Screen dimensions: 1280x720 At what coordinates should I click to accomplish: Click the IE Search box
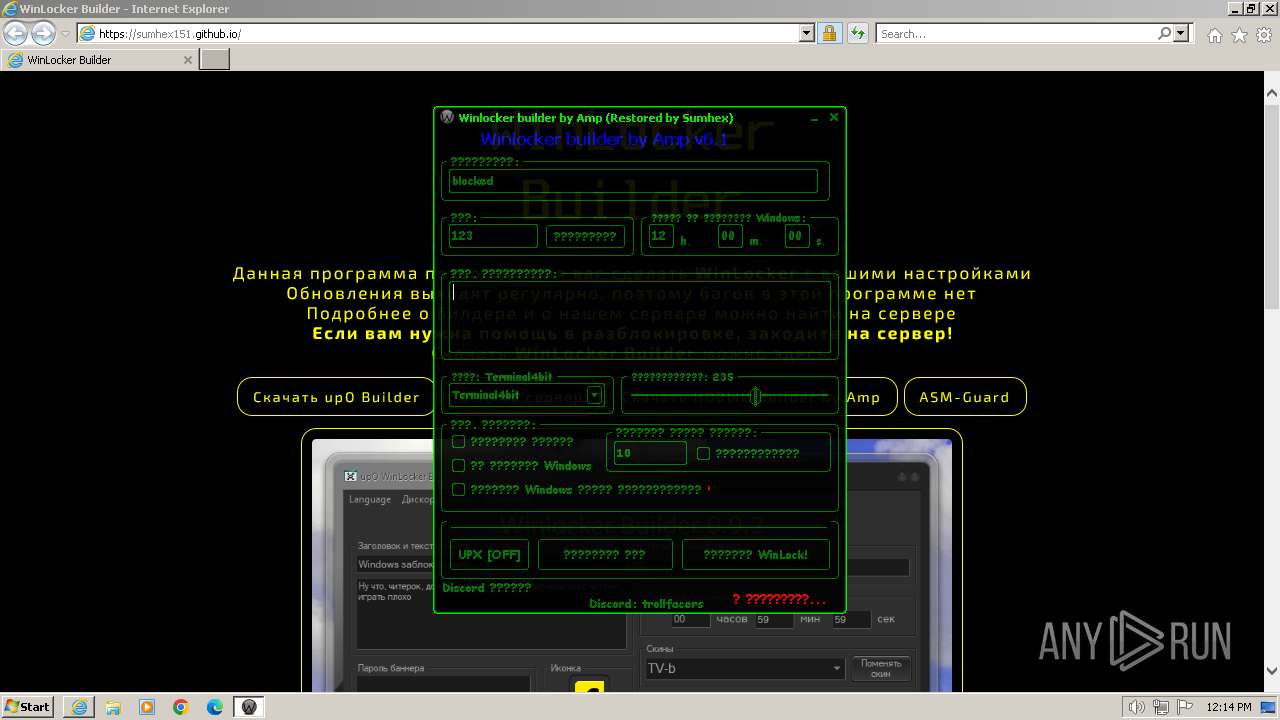coord(1016,34)
